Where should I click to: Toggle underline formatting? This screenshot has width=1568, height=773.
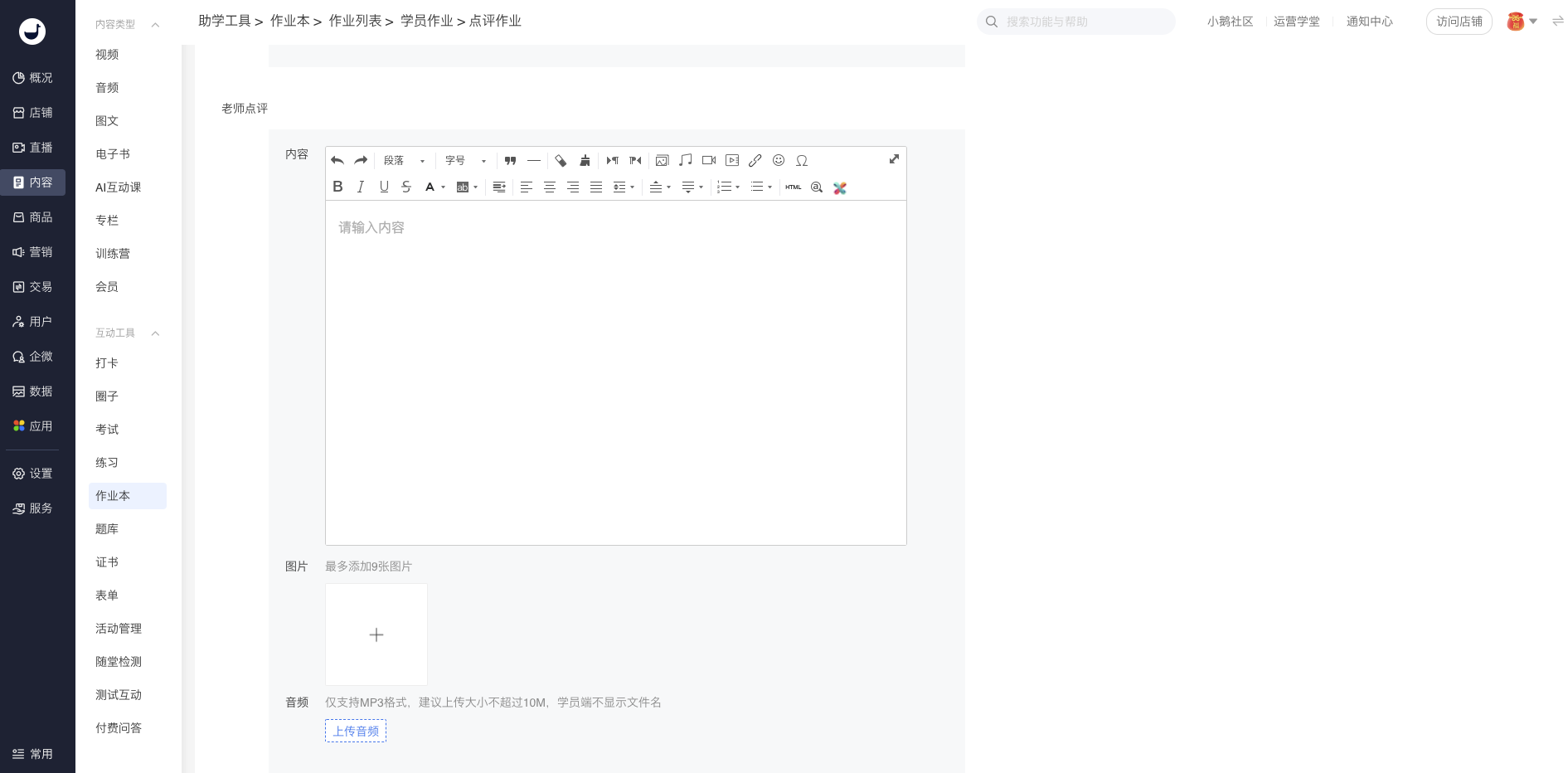pos(384,187)
